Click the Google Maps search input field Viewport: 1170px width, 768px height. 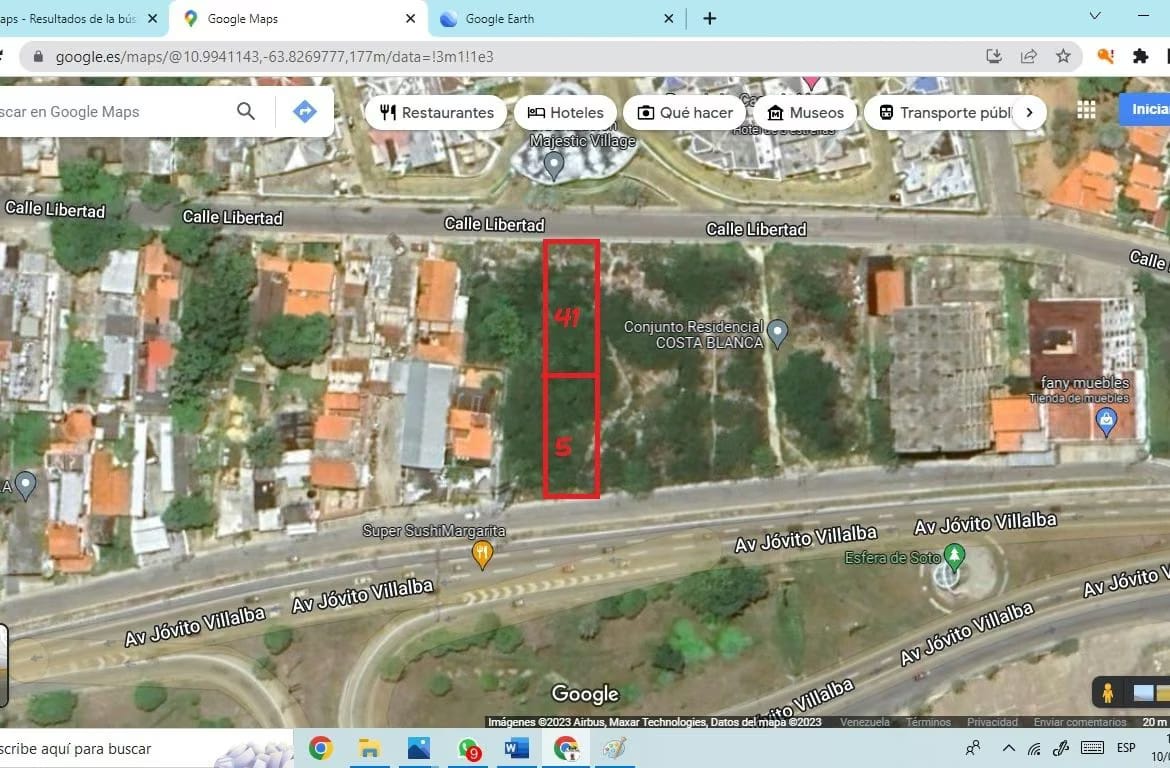(110, 112)
